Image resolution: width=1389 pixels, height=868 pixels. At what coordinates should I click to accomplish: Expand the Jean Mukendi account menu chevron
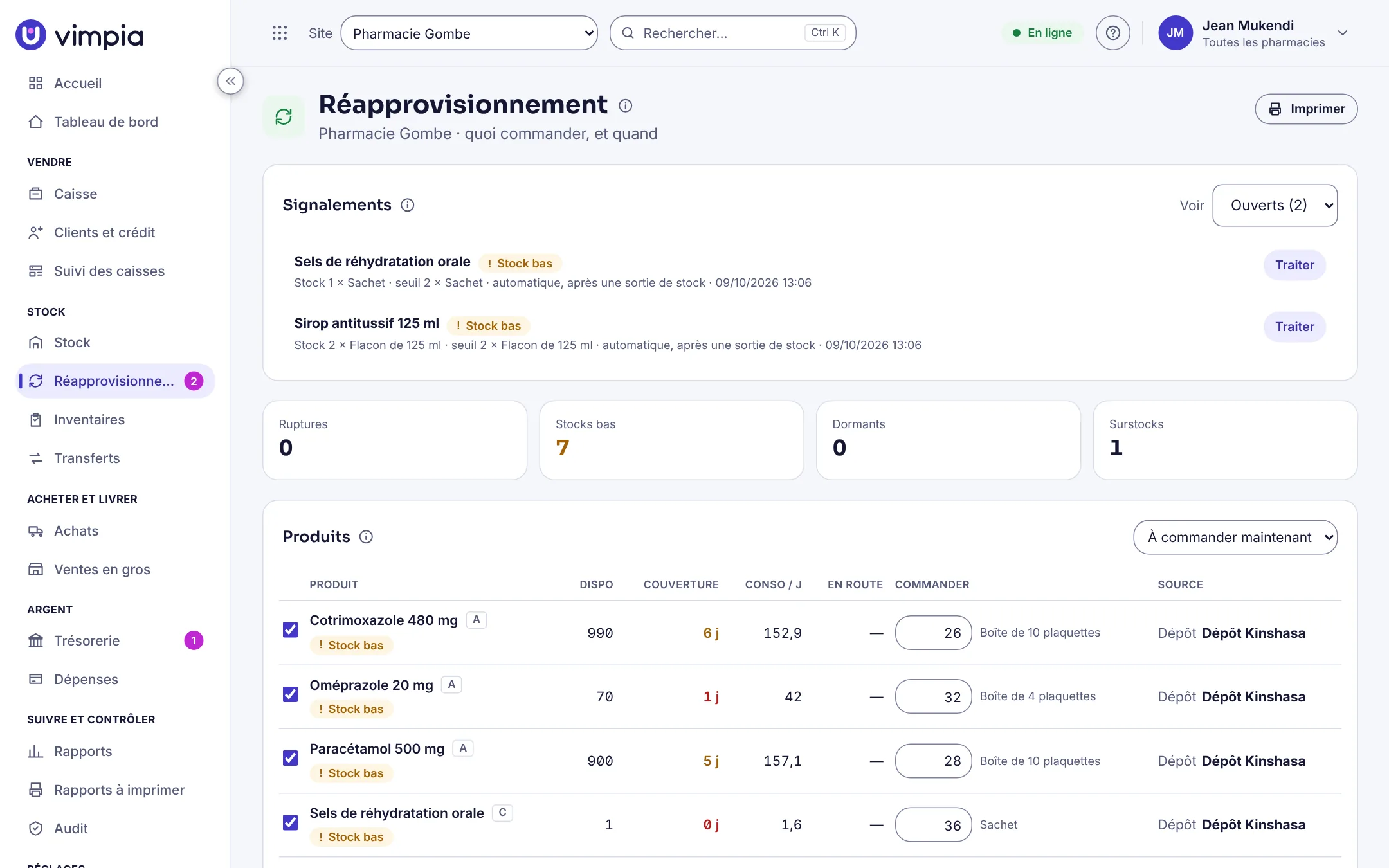tap(1343, 33)
